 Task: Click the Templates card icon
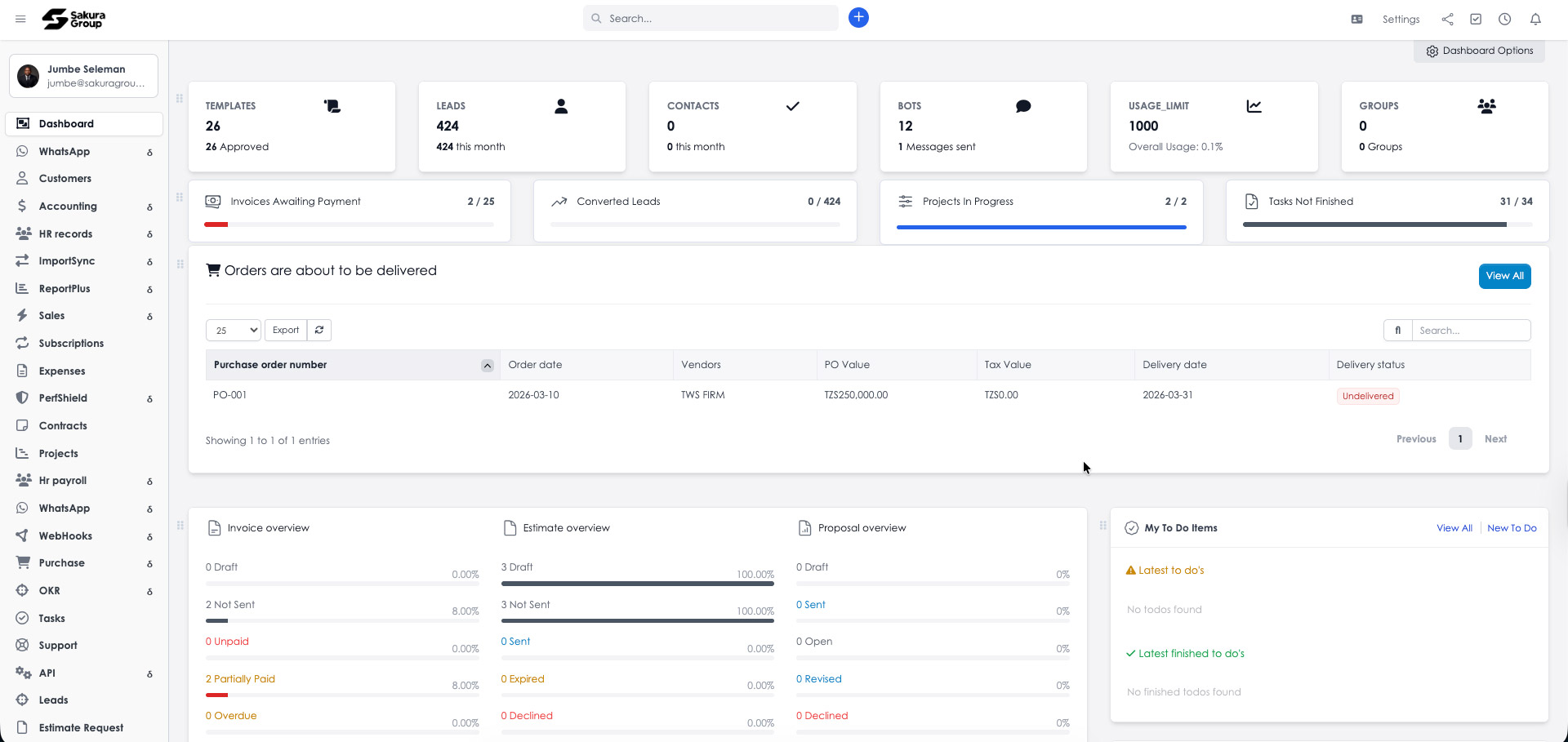point(332,106)
